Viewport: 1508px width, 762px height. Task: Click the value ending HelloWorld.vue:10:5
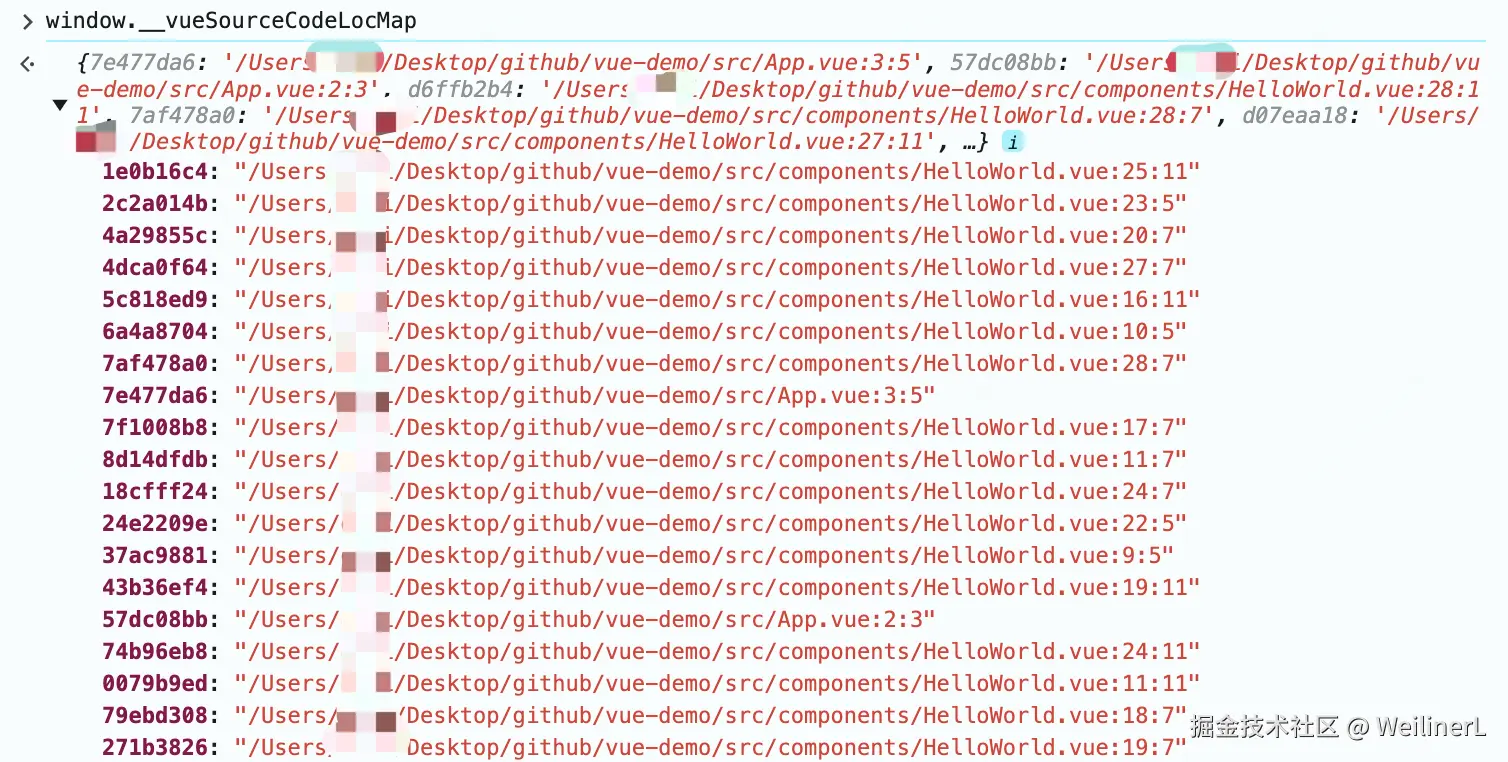click(711, 331)
